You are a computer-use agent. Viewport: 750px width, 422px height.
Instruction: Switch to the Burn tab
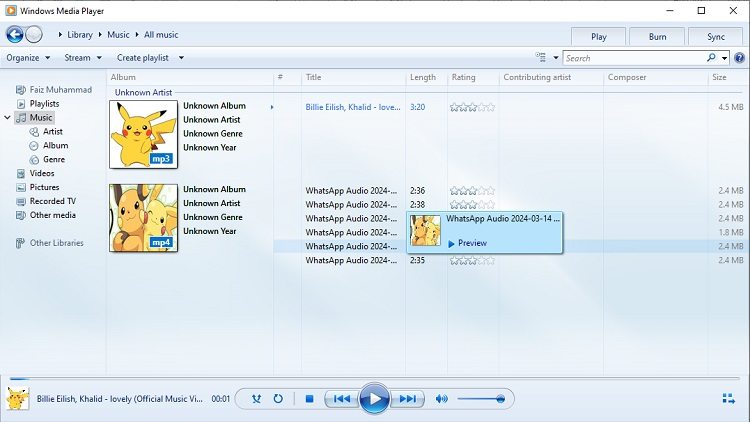[657, 36]
